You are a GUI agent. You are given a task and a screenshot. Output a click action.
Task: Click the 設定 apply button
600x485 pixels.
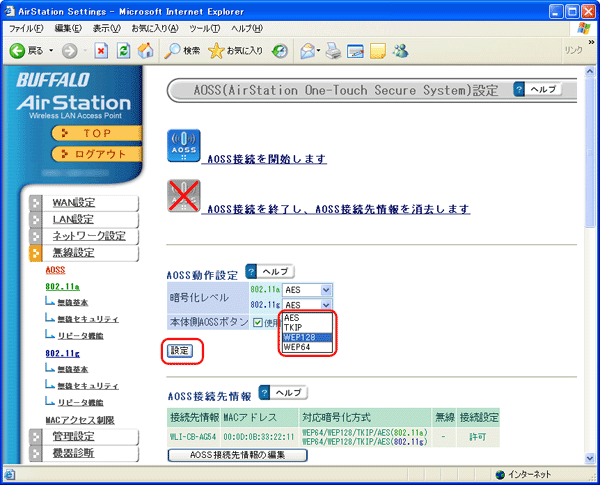[x=180, y=351]
